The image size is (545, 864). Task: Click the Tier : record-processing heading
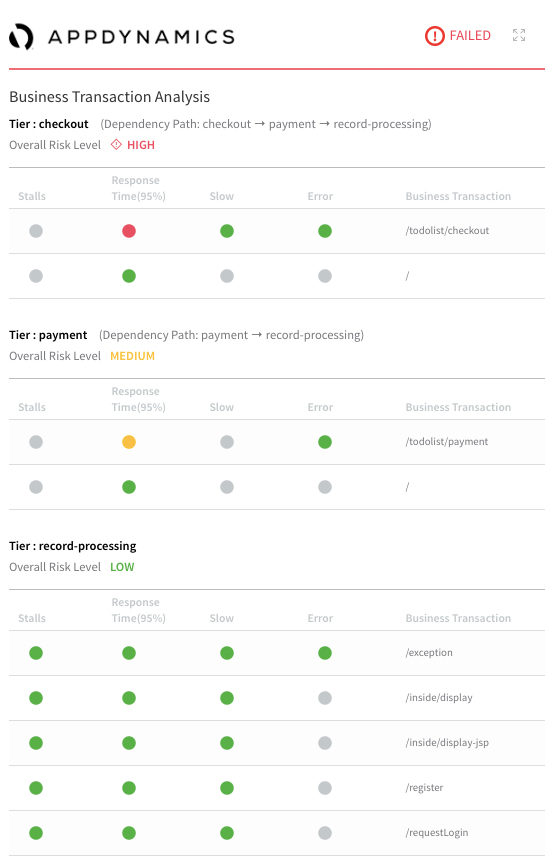(x=73, y=546)
